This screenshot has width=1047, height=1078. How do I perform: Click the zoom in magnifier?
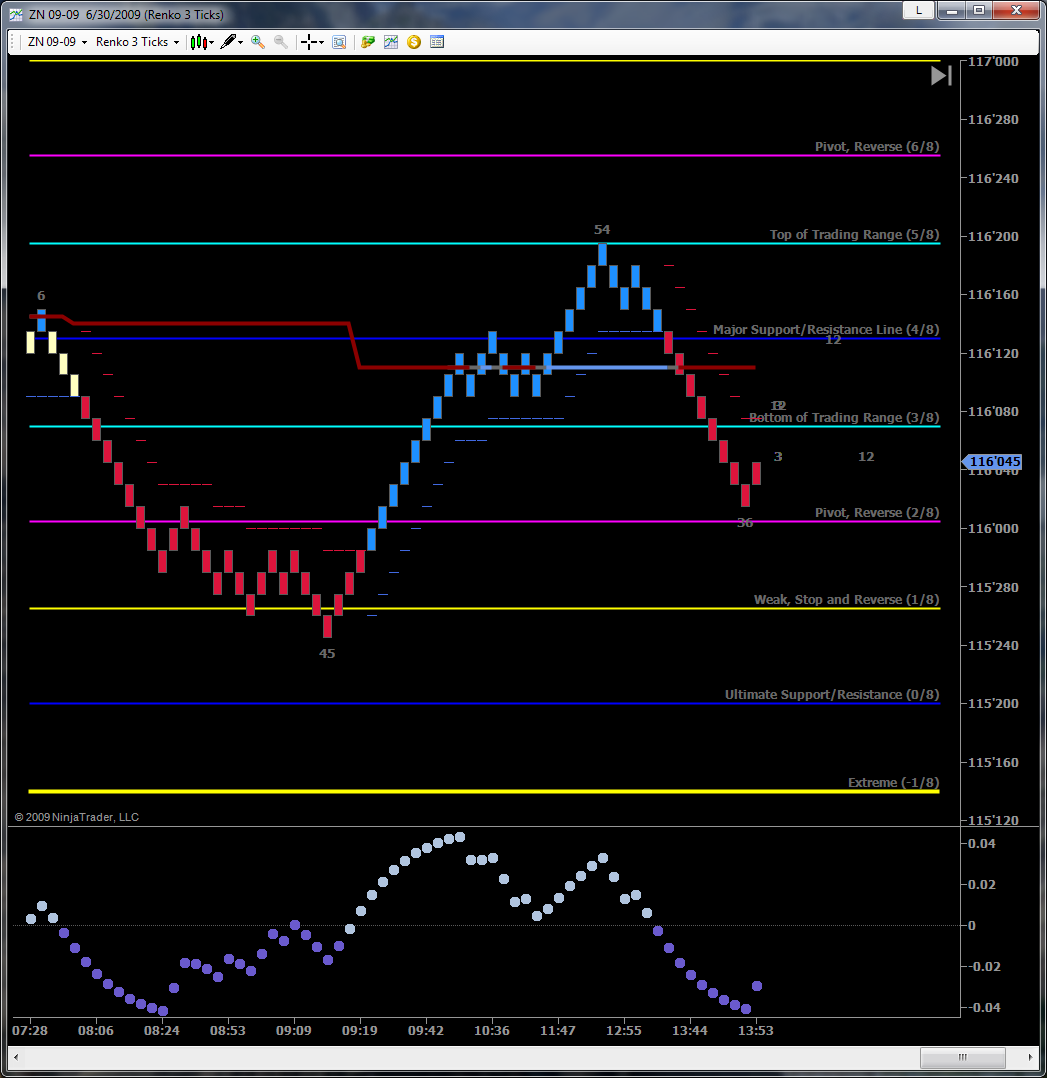258,42
